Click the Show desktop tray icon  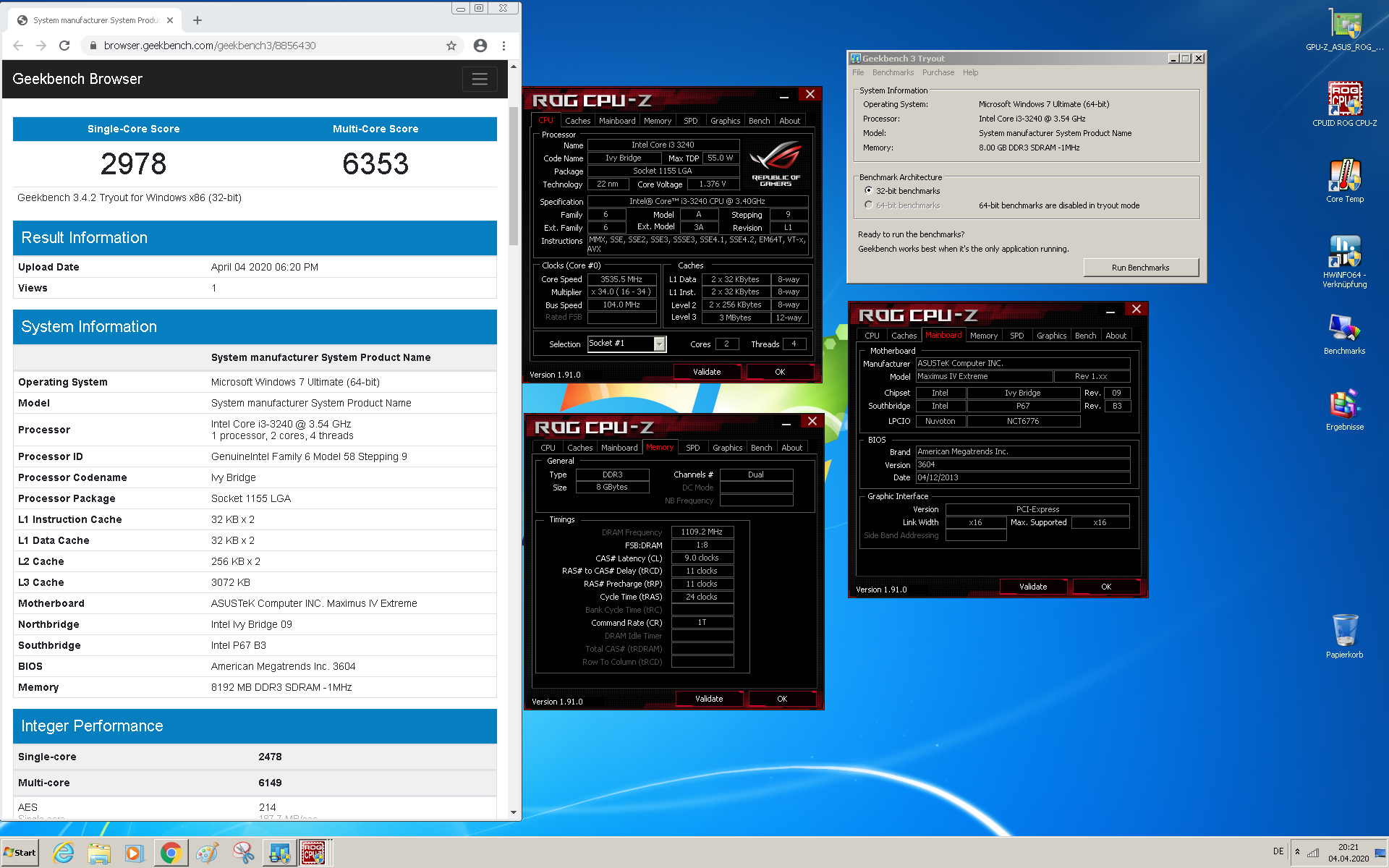click(1380, 853)
